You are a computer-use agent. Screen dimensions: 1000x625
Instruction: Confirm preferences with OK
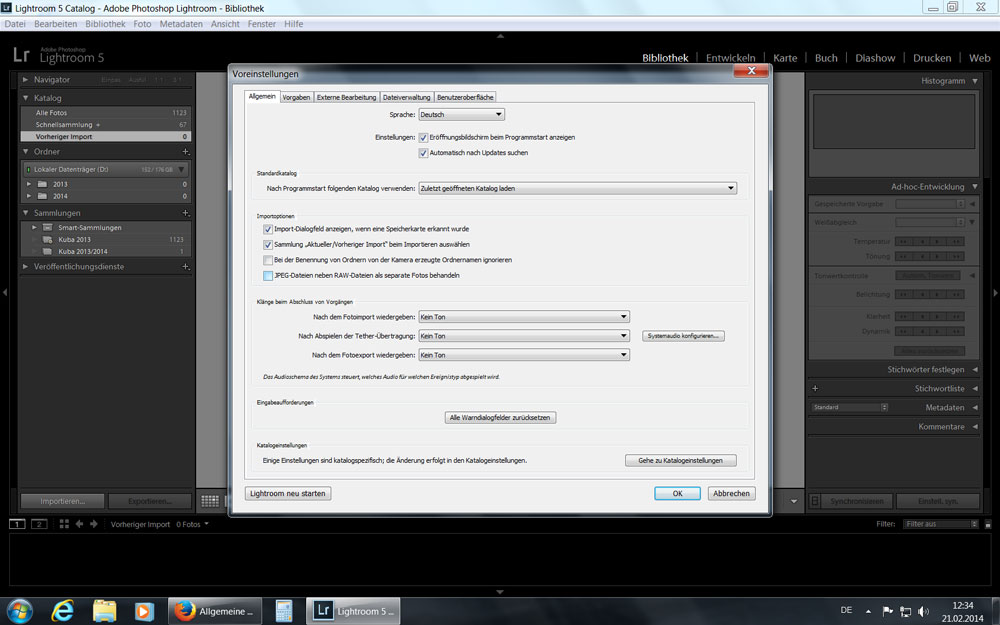677,494
